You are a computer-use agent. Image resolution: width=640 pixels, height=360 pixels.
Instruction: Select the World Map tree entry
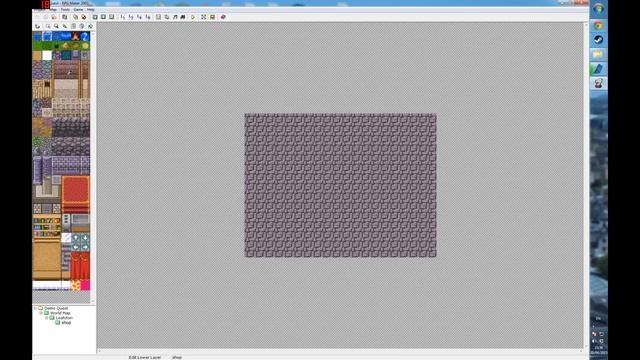[60, 313]
